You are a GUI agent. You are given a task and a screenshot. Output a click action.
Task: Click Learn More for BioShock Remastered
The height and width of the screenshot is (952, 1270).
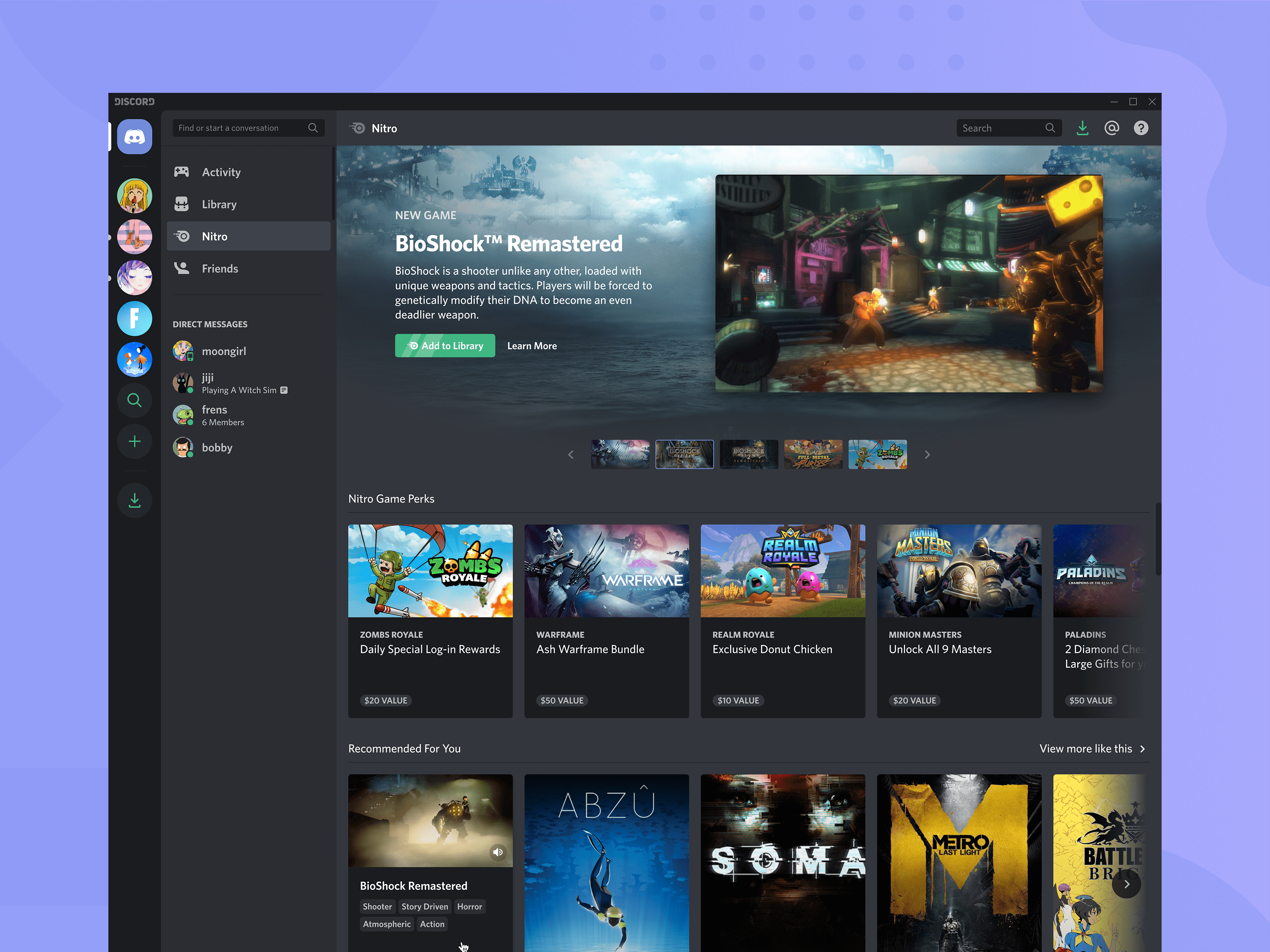(x=531, y=346)
